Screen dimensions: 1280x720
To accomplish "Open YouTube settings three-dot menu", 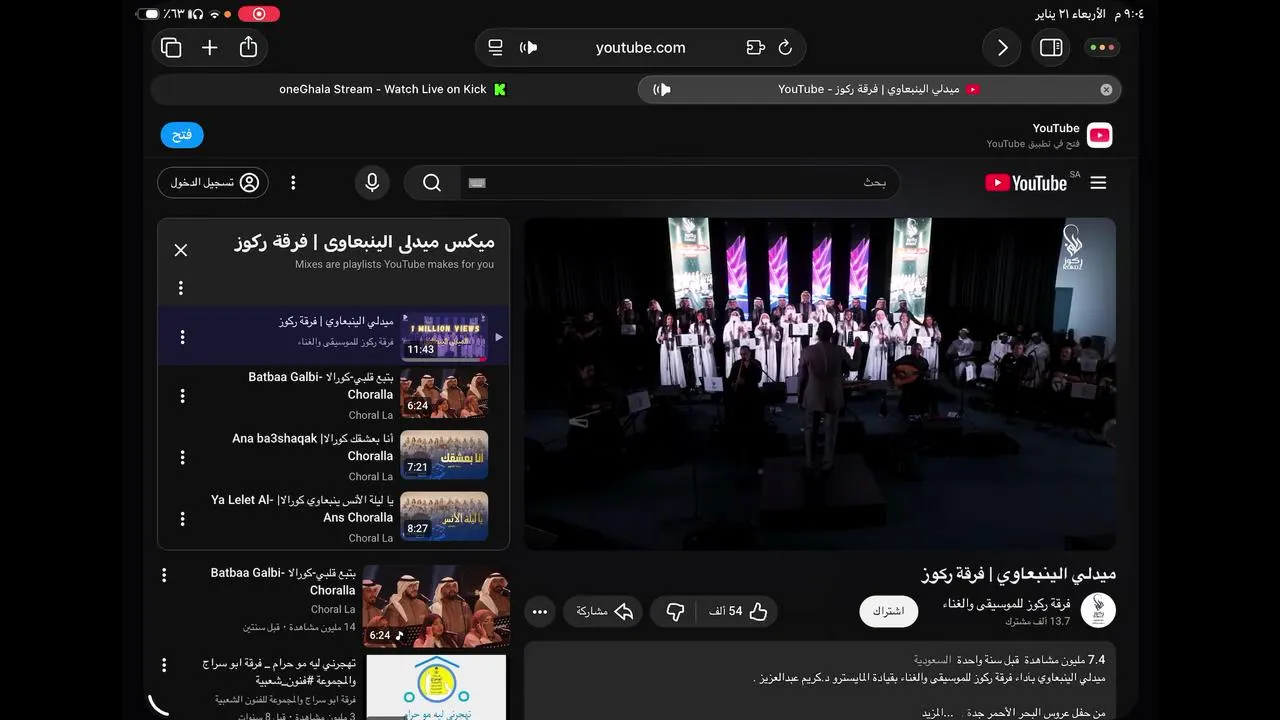I will [x=293, y=182].
